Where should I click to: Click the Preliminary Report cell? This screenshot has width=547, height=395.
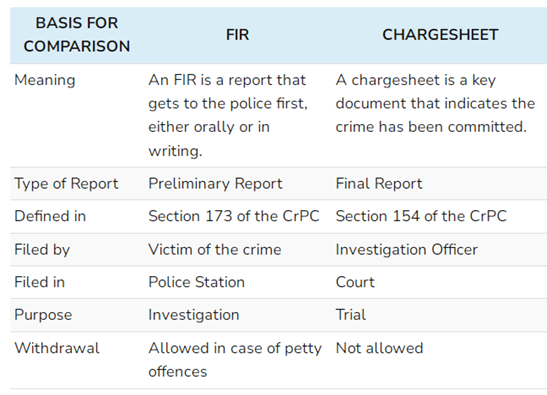(x=215, y=184)
